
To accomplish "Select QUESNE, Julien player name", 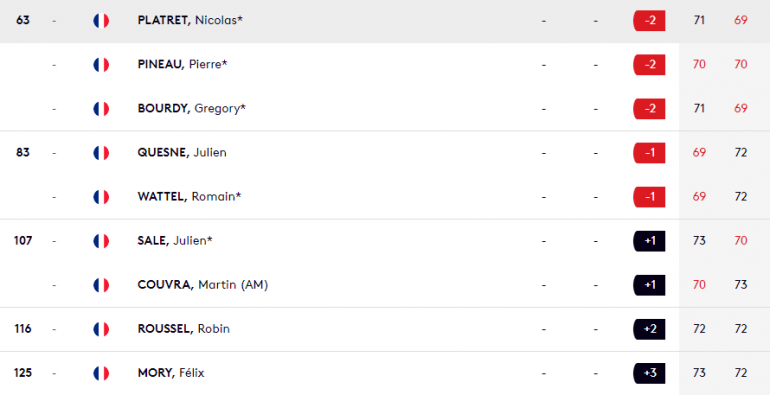I will coord(182,153).
